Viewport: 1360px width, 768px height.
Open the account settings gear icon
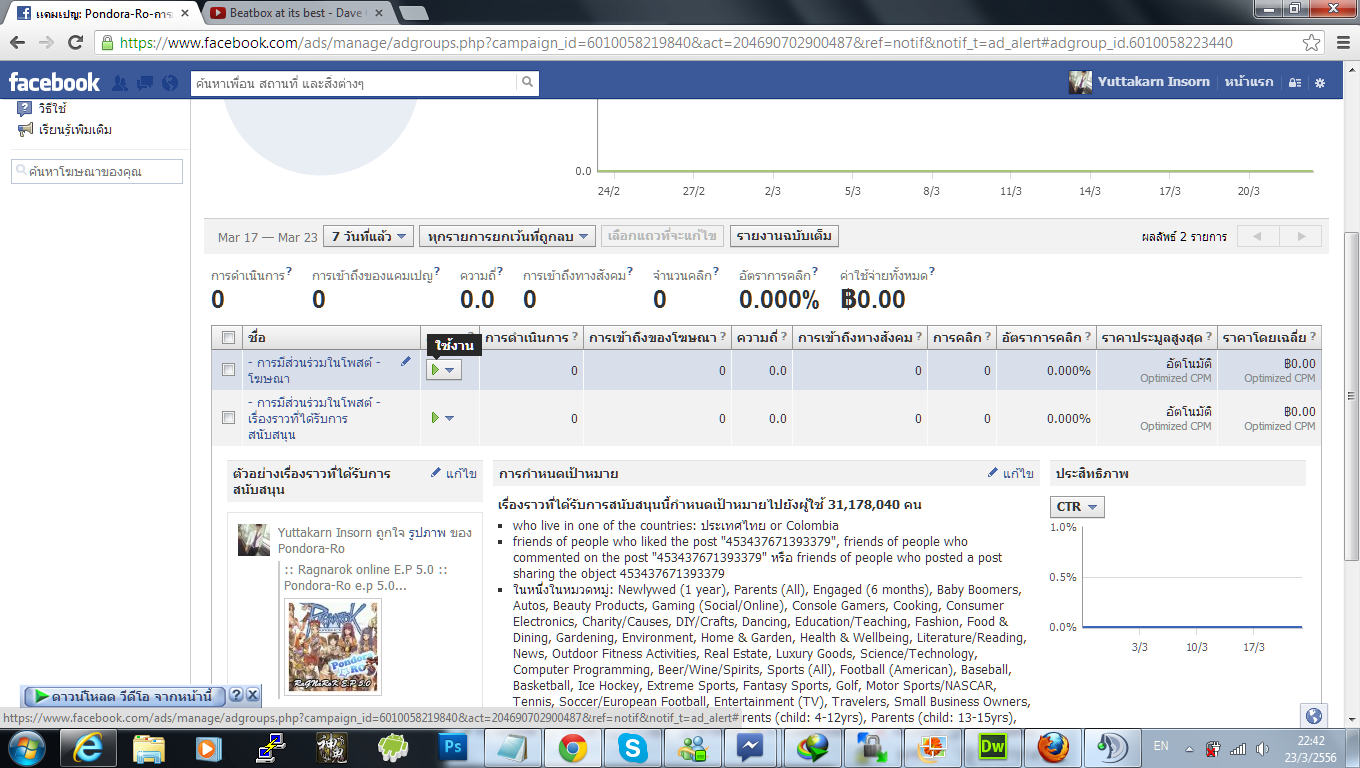(x=1321, y=83)
